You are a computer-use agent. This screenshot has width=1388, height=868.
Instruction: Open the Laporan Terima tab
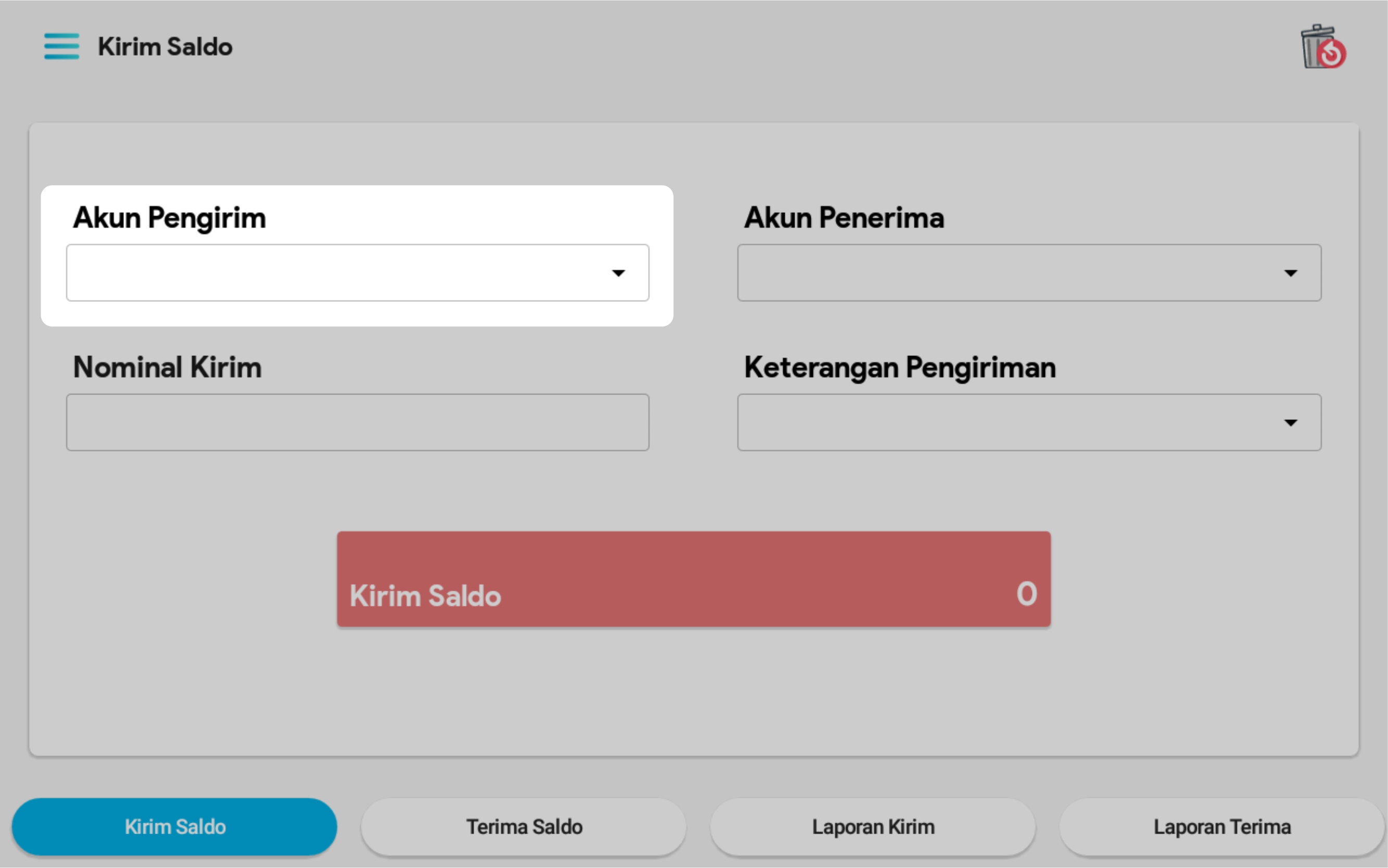(1221, 827)
